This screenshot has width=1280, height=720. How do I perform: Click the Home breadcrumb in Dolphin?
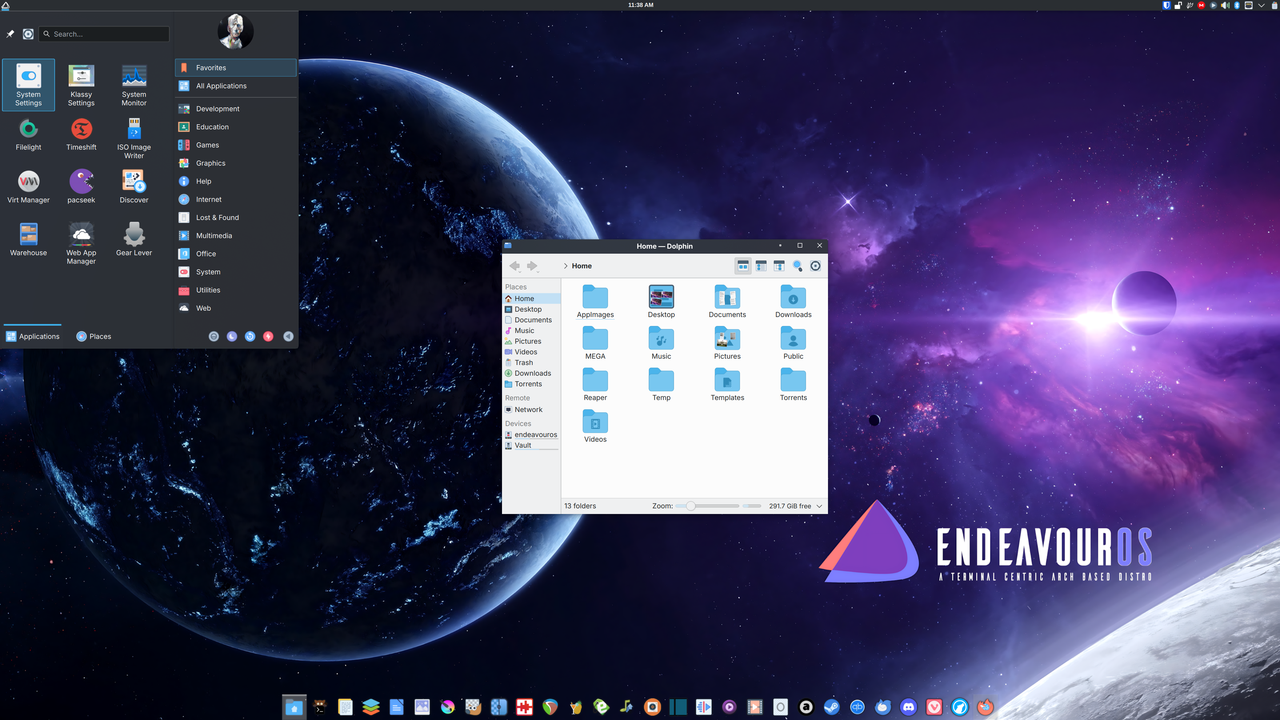(x=582, y=266)
